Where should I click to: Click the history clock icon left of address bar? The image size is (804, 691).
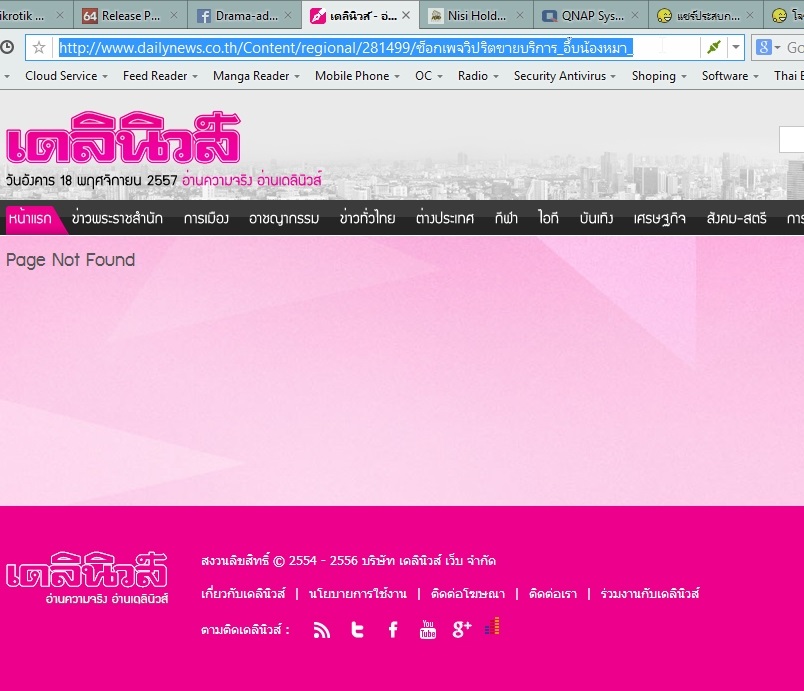click(x=7, y=48)
